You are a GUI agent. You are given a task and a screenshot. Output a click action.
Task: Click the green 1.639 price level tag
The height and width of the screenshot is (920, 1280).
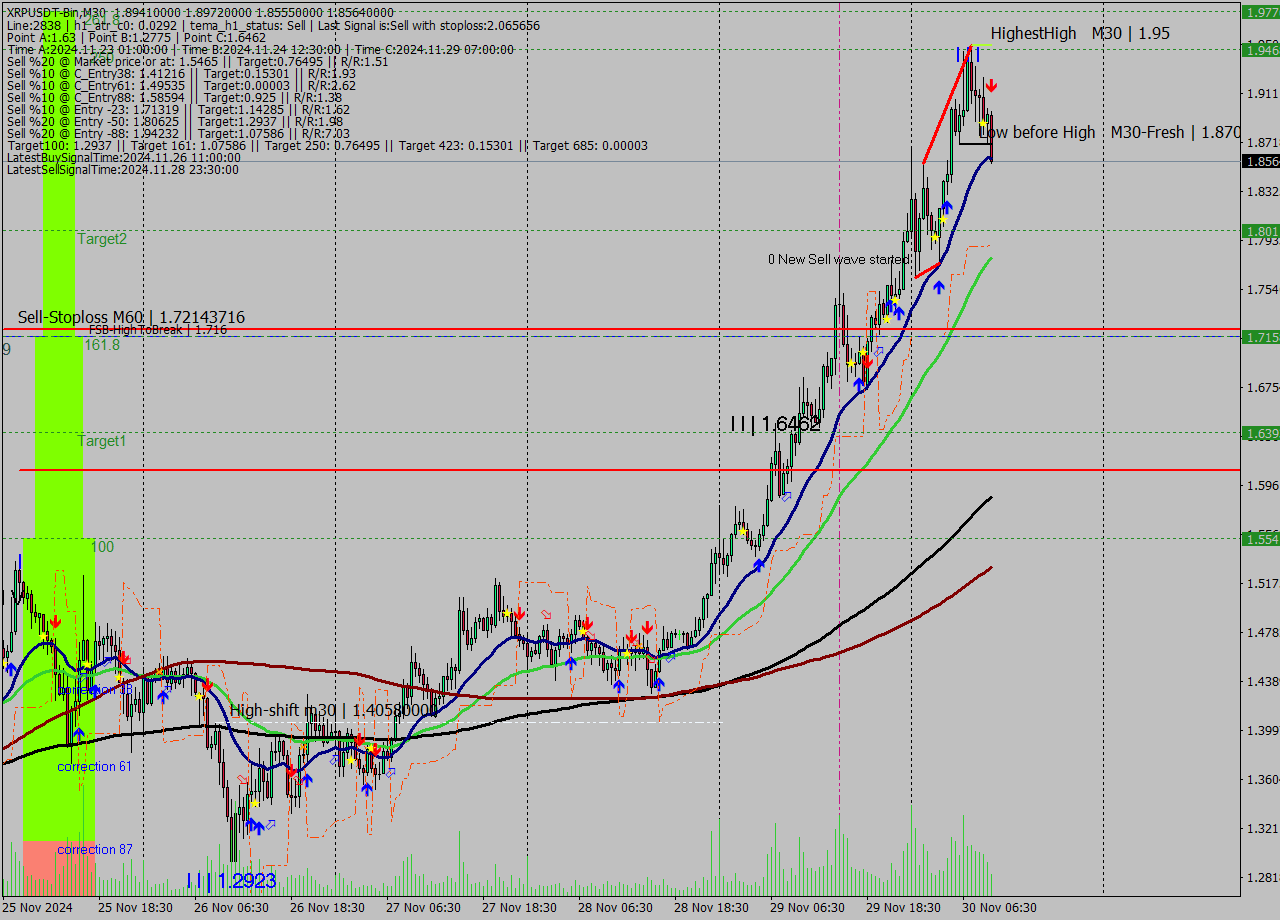[x=1260, y=433]
